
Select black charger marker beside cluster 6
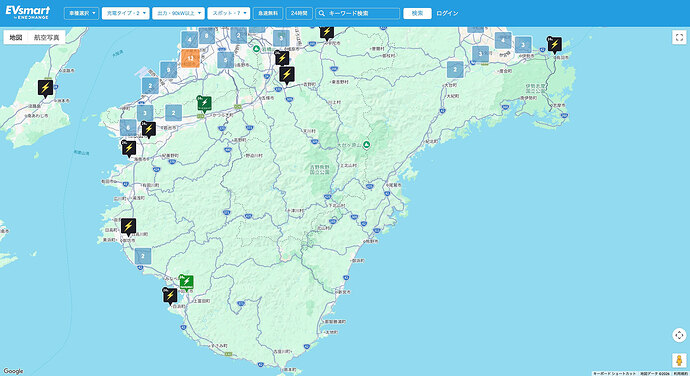tap(149, 129)
